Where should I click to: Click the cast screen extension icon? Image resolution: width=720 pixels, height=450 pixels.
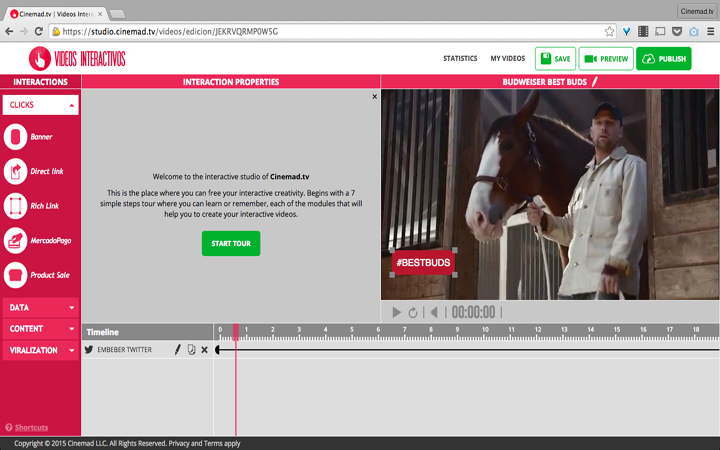[x=660, y=31]
